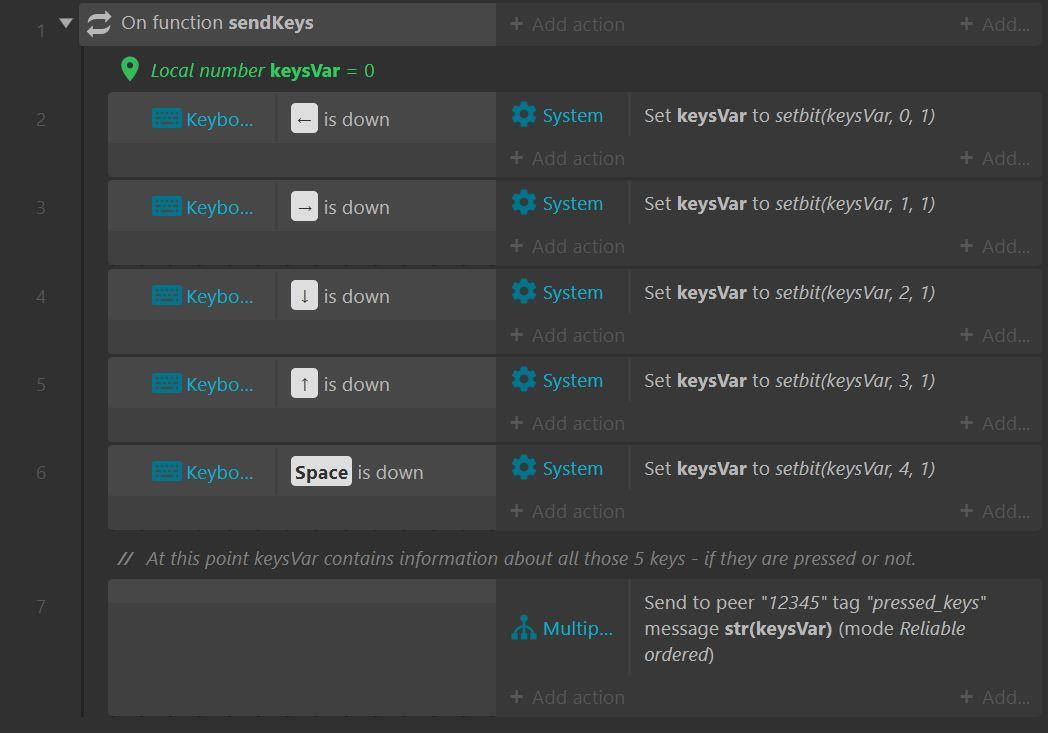Select the comment about keysVar containing keys
This screenshot has width=1048, height=733.
[x=516, y=558]
